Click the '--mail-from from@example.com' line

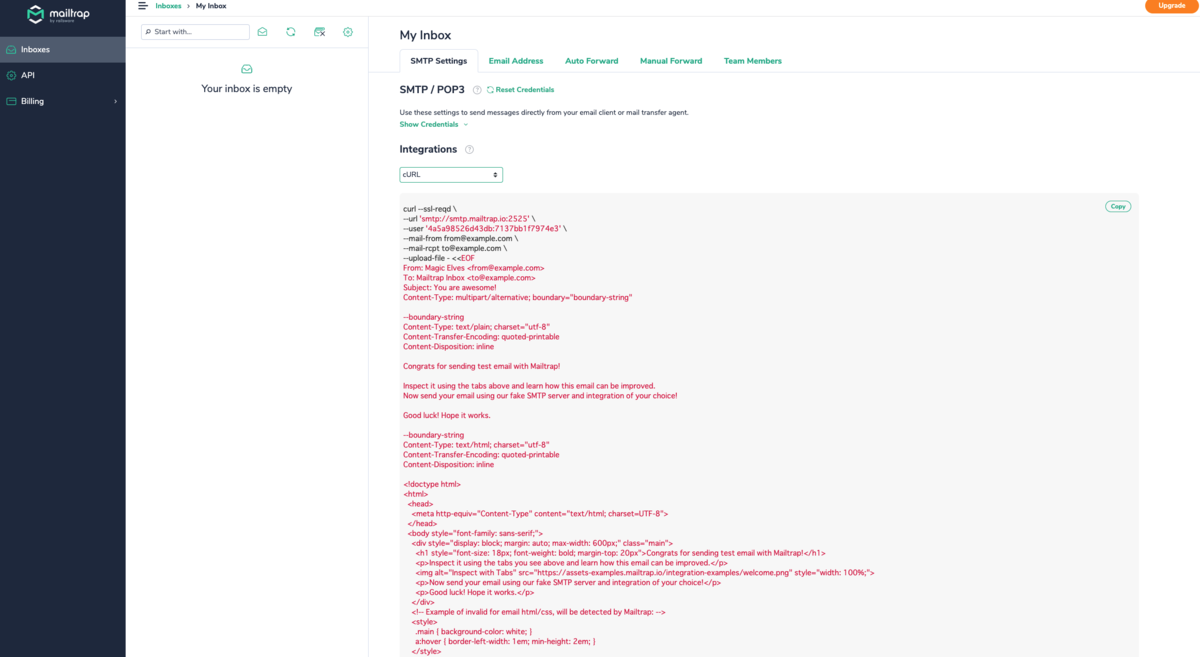pyautogui.click(x=460, y=238)
